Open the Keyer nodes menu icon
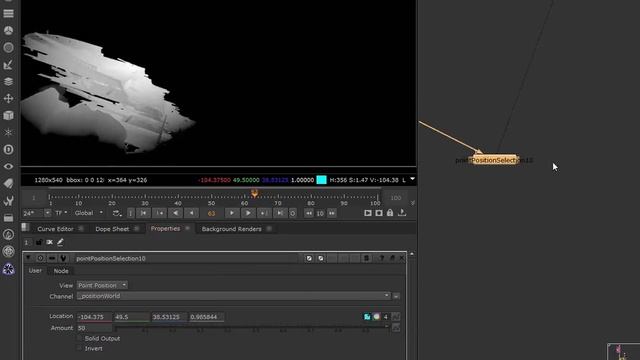Screen dimensions: 640x360 8,65
